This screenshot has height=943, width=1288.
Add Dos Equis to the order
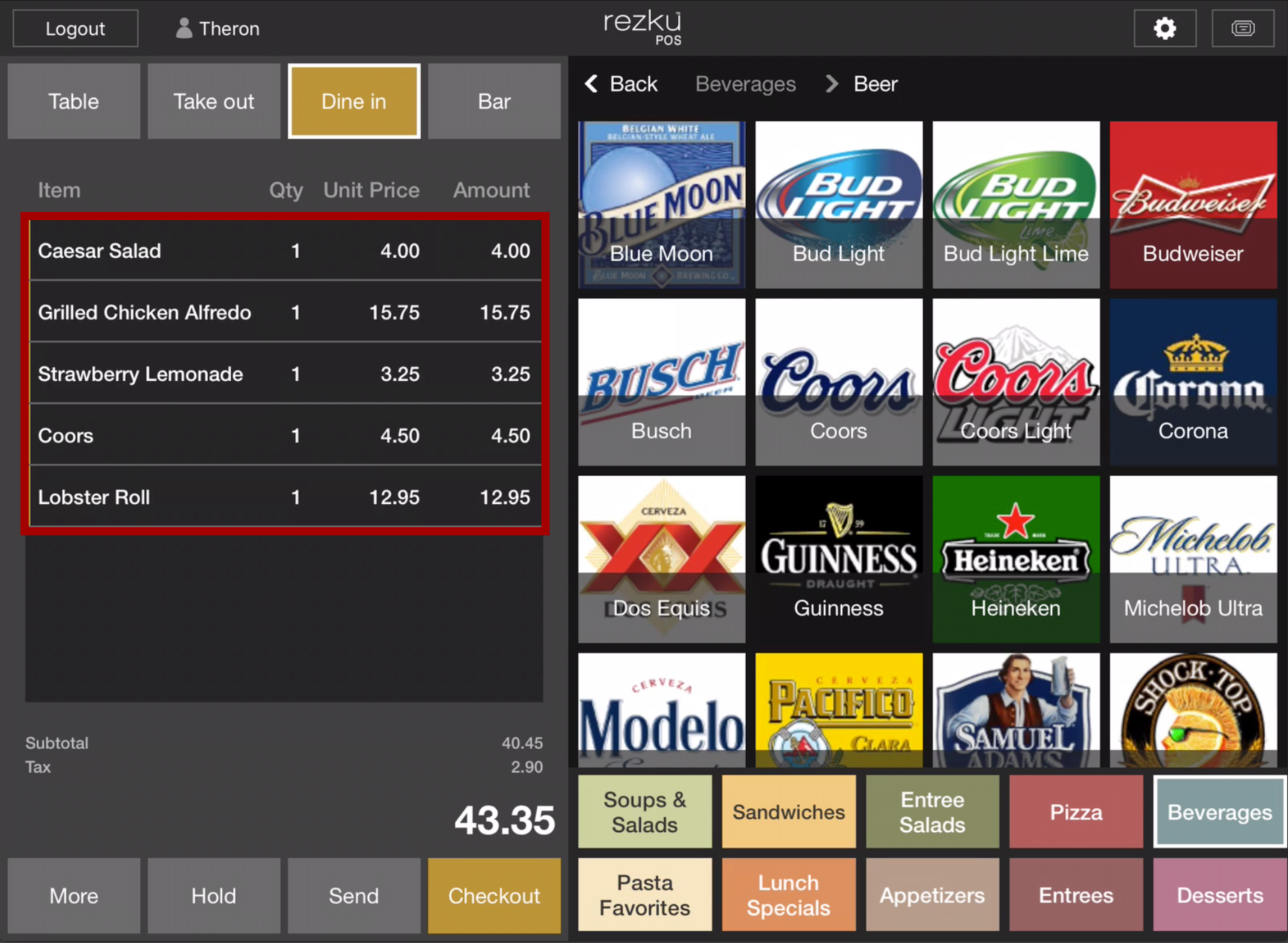pos(662,559)
